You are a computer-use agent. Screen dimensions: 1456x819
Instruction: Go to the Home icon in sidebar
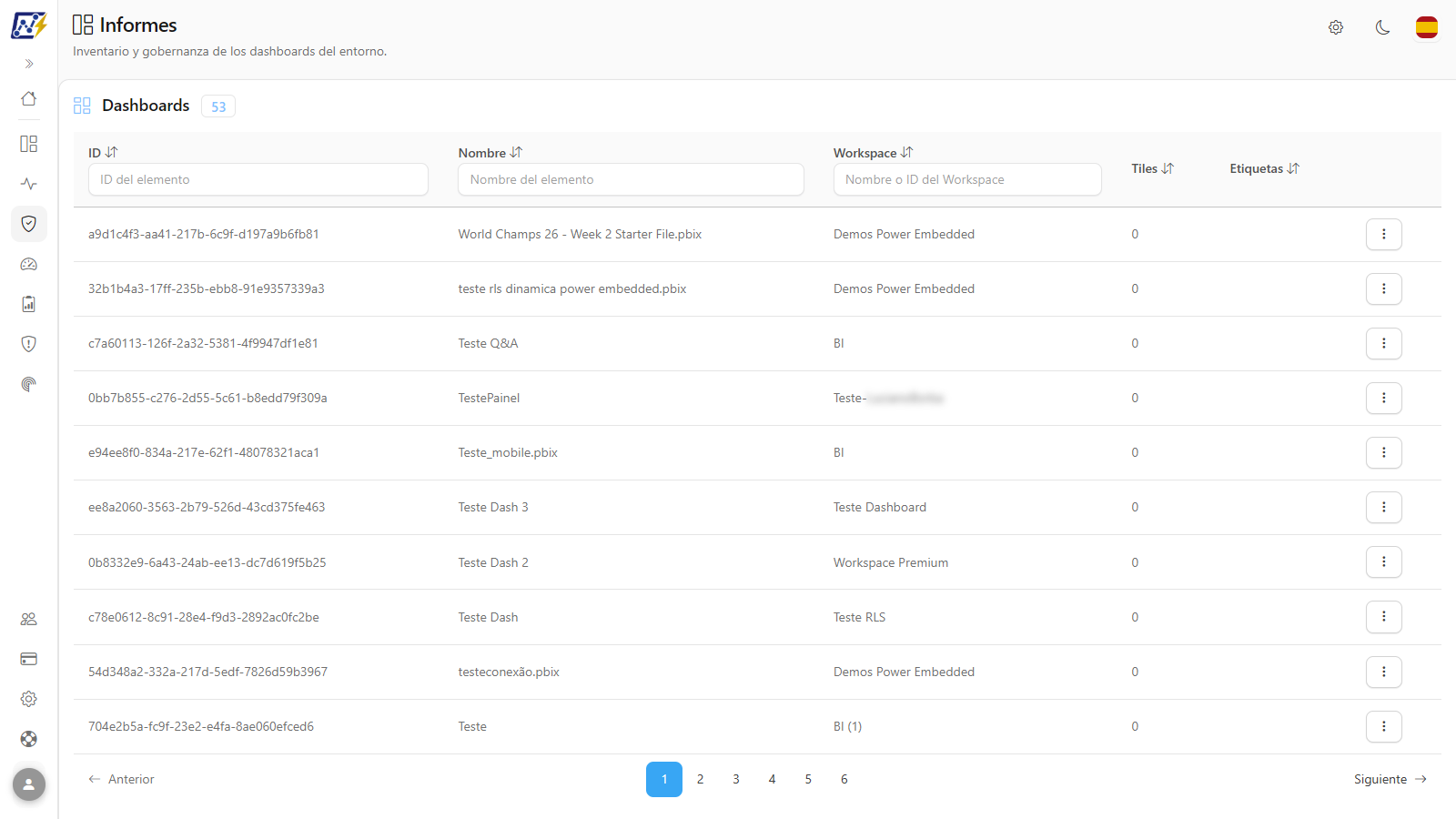29,98
